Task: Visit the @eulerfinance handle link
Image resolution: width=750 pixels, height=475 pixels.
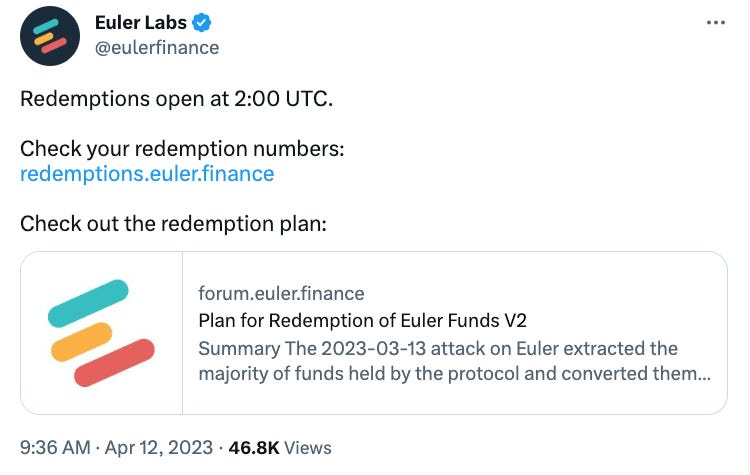Action: pyautogui.click(x=157, y=48)
